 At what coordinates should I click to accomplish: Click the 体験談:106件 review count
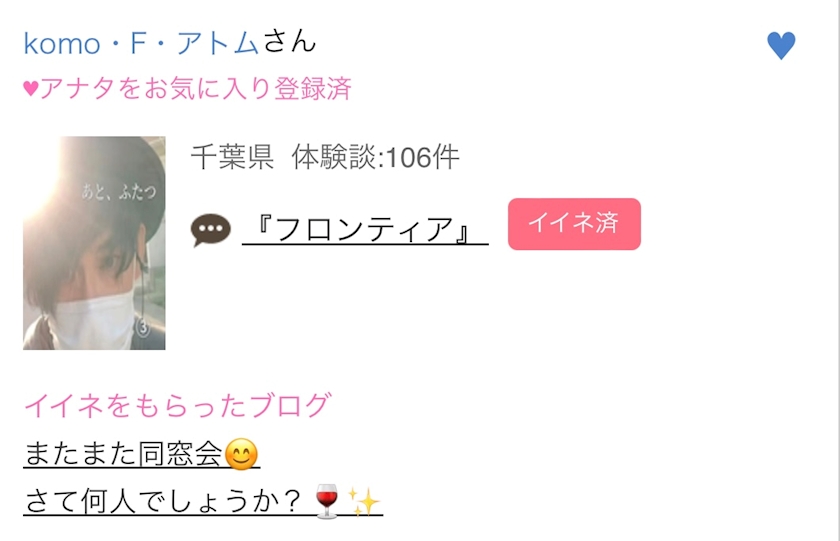(x=375, y=157)
